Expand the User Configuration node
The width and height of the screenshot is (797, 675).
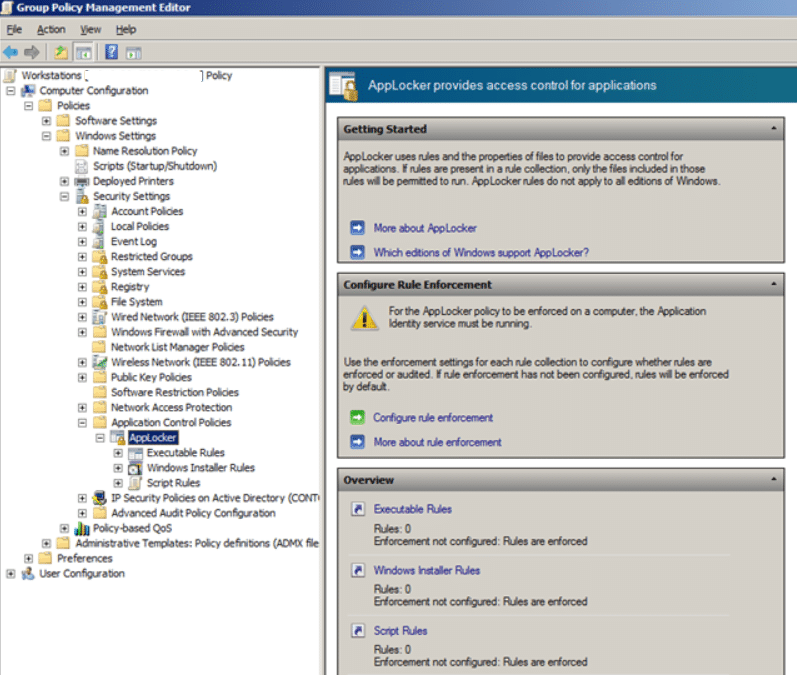[11, 573]
